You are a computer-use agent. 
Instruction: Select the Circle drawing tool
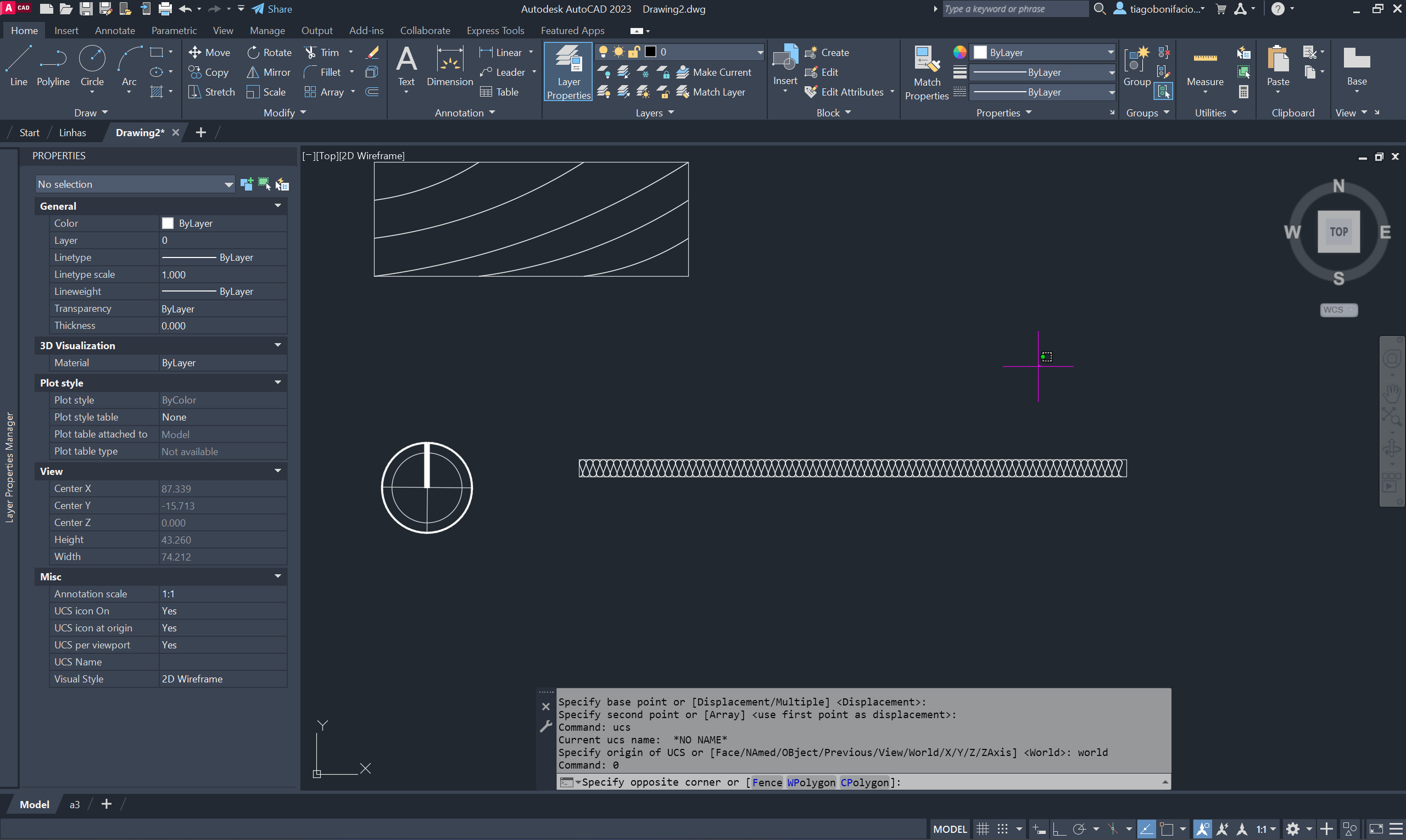coord(92,65)
